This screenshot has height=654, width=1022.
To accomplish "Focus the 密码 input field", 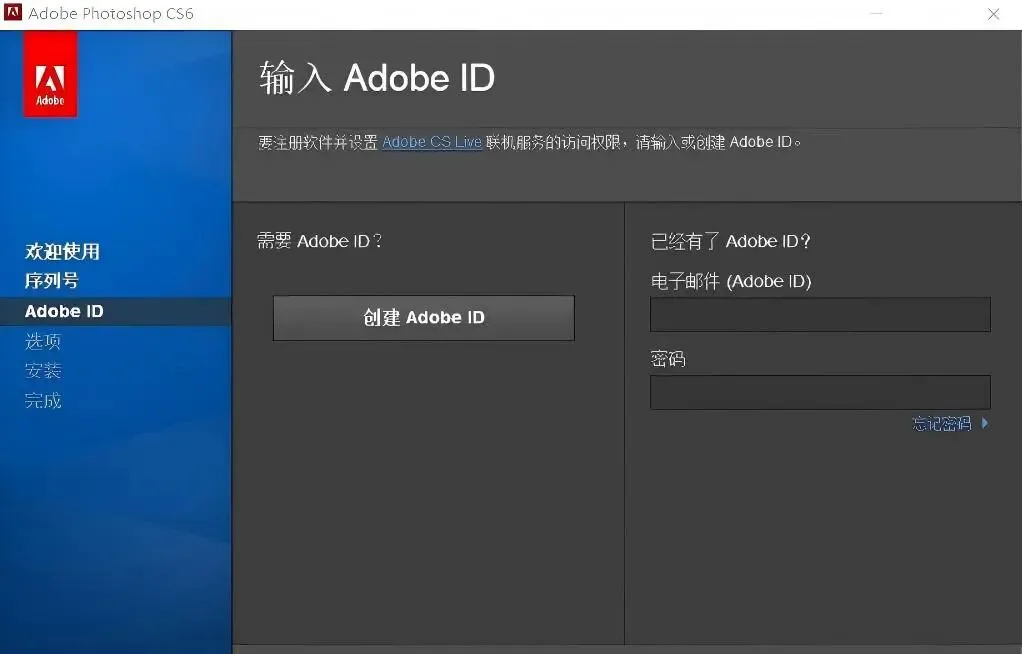I will tap(820, 392).
